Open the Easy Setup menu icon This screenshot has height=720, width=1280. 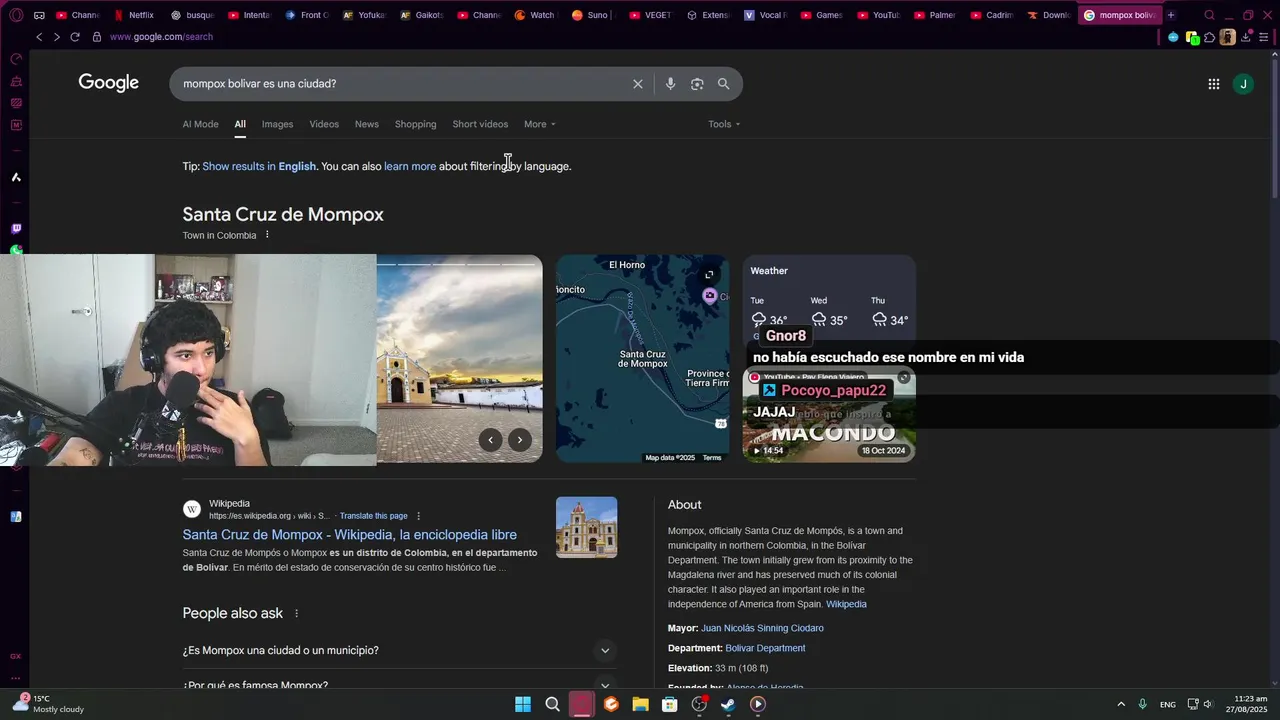[x=1264, y=37]
